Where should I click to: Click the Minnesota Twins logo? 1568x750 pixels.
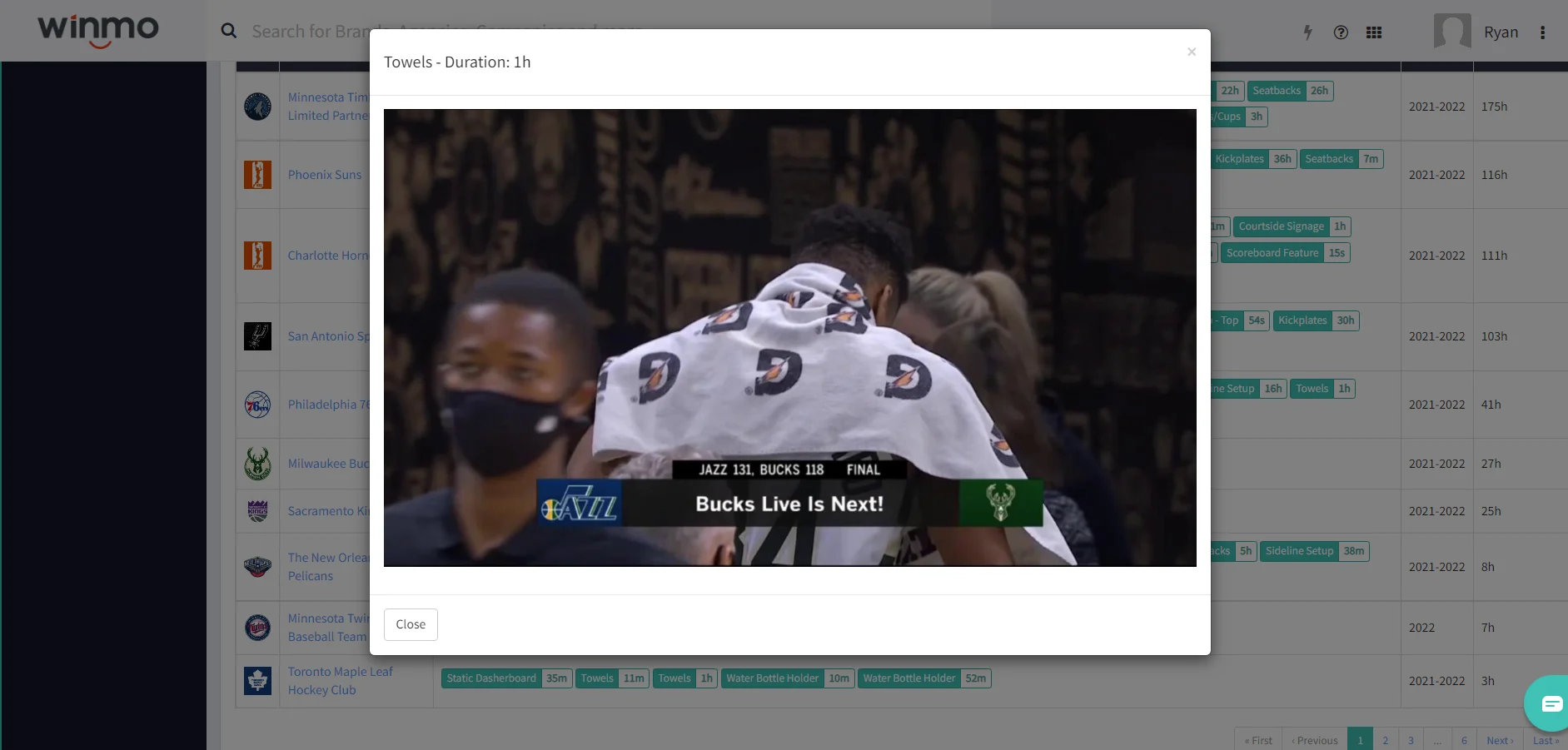[x=257, y=628]
